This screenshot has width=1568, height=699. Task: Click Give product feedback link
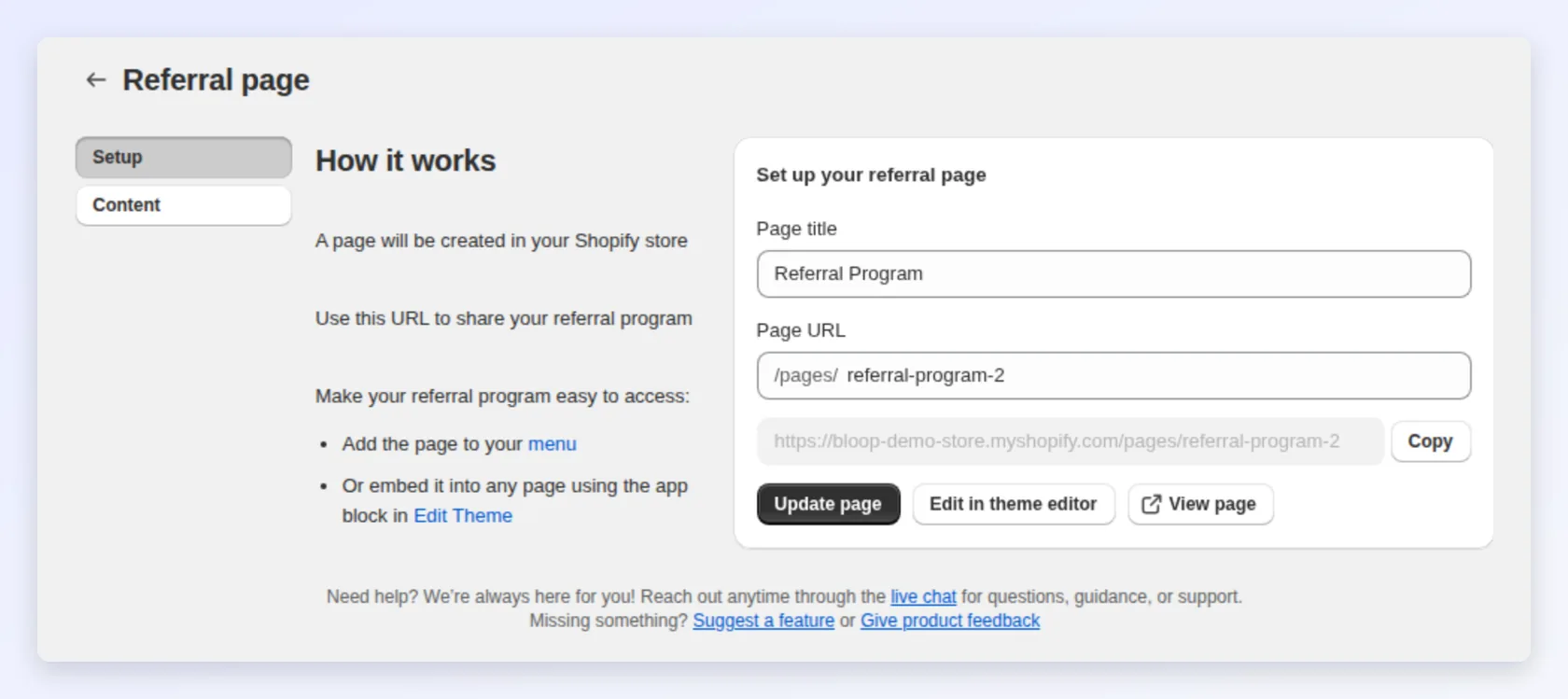click(950, 621)
